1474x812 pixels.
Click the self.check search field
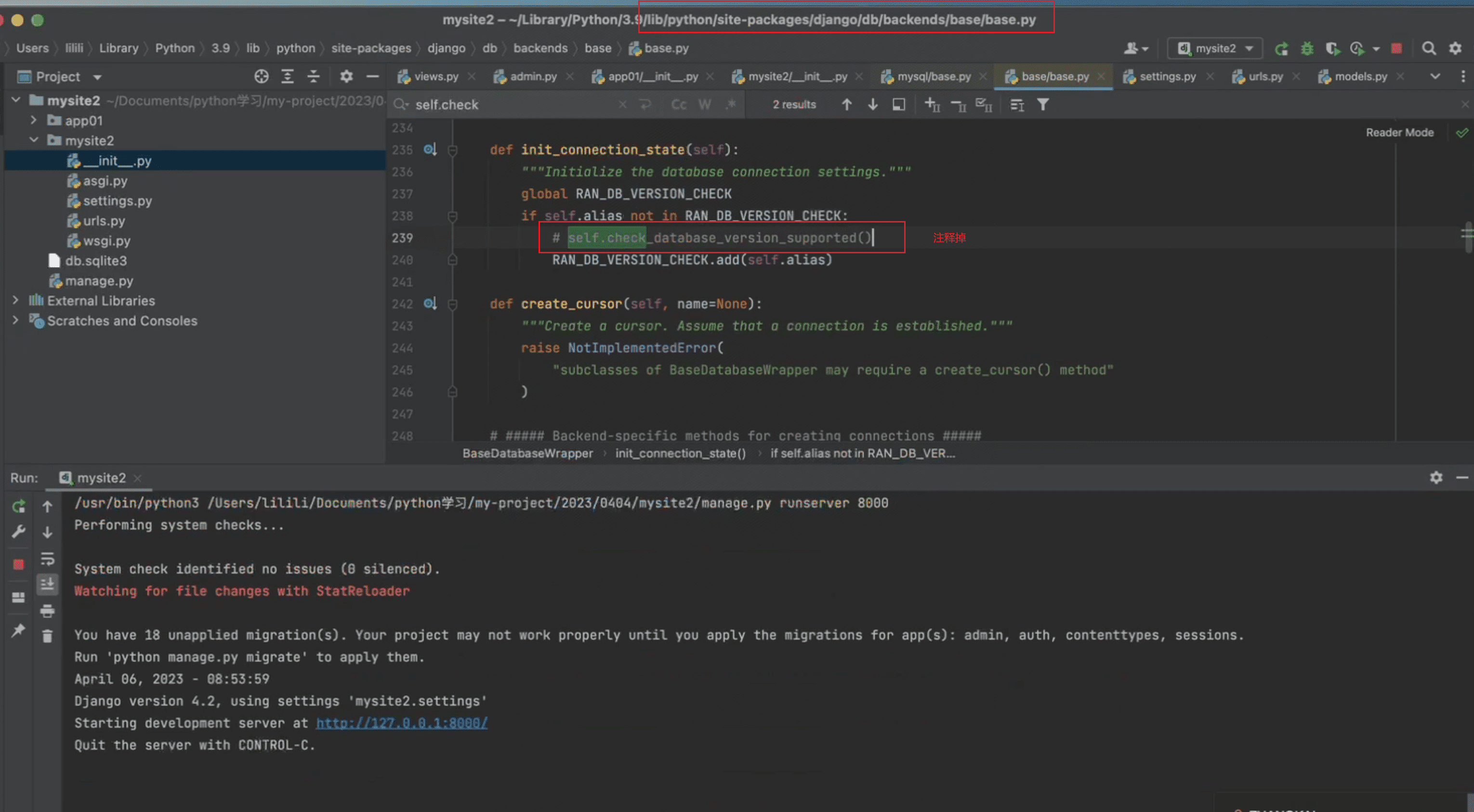(515, 105)
